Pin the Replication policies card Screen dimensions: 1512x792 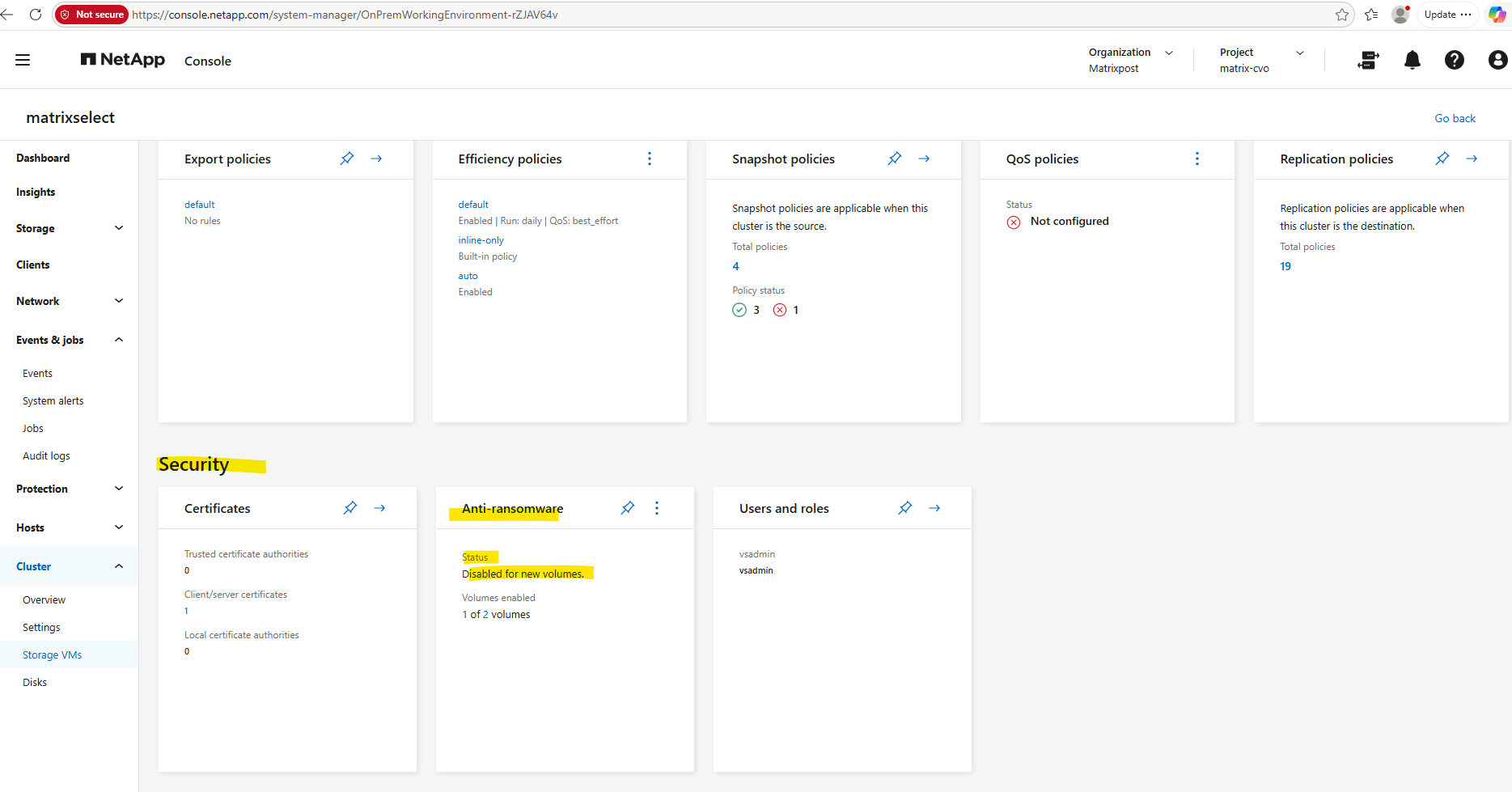click(1442, 159)
